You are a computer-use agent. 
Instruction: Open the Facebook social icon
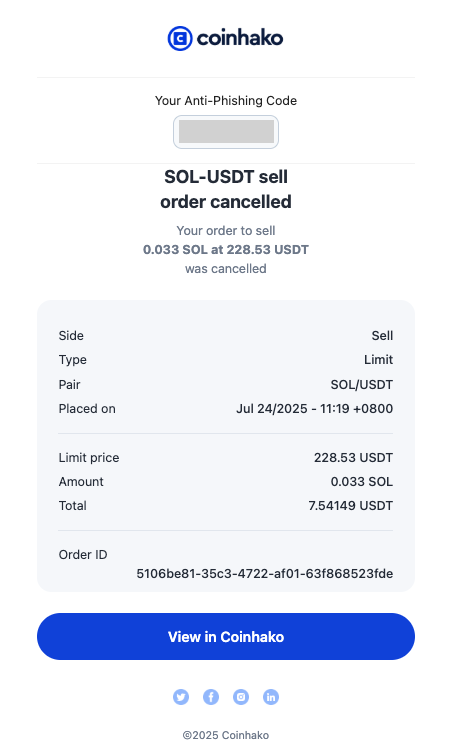[x=211, y=697]
